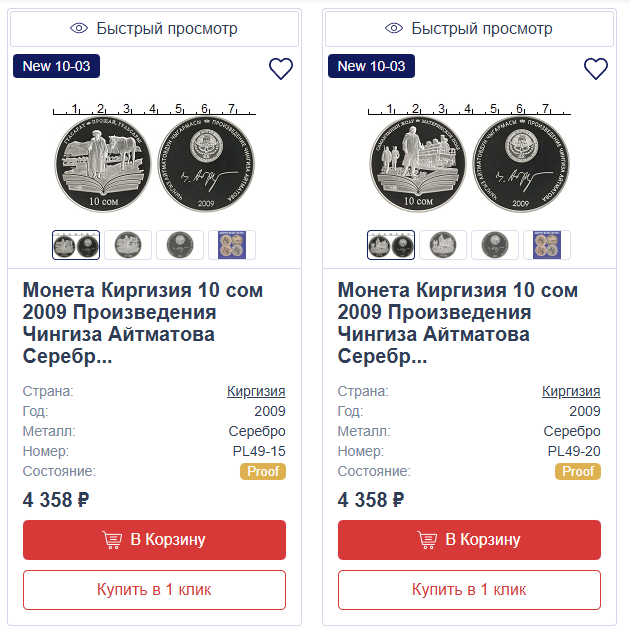The width and height of the screenshot is (630, 637).
Task: Open Киргизия country link in left card
Action: (x=256, y=391)
